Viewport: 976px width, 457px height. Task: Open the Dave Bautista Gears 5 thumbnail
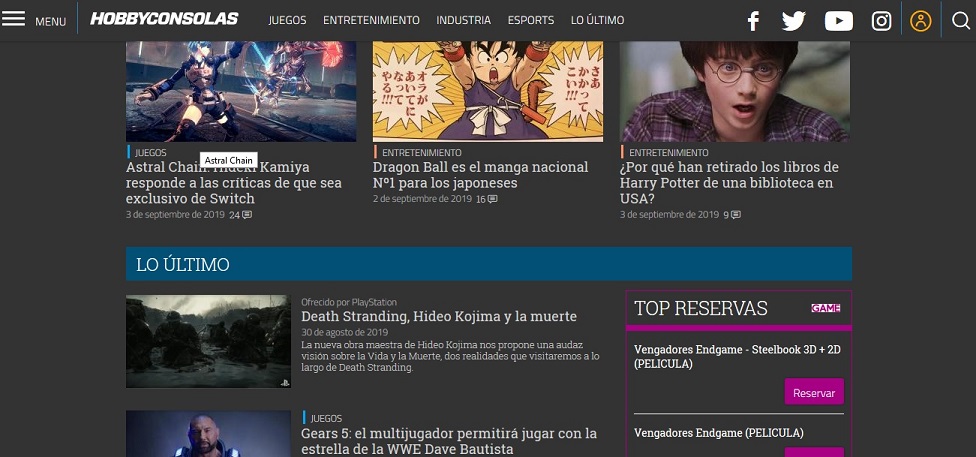point(208,433)
